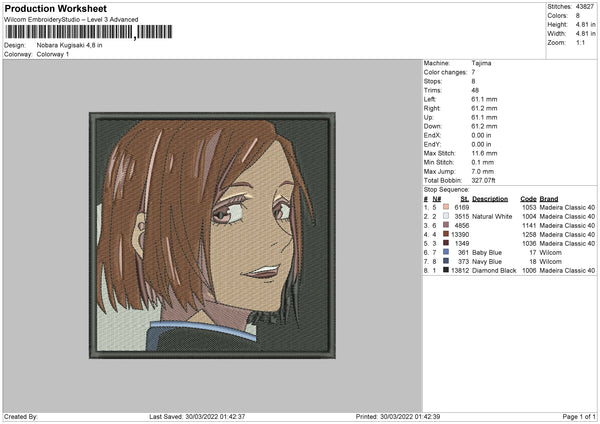Click the Colorway 1 value

pyautogui.click(x=53, y=54)
